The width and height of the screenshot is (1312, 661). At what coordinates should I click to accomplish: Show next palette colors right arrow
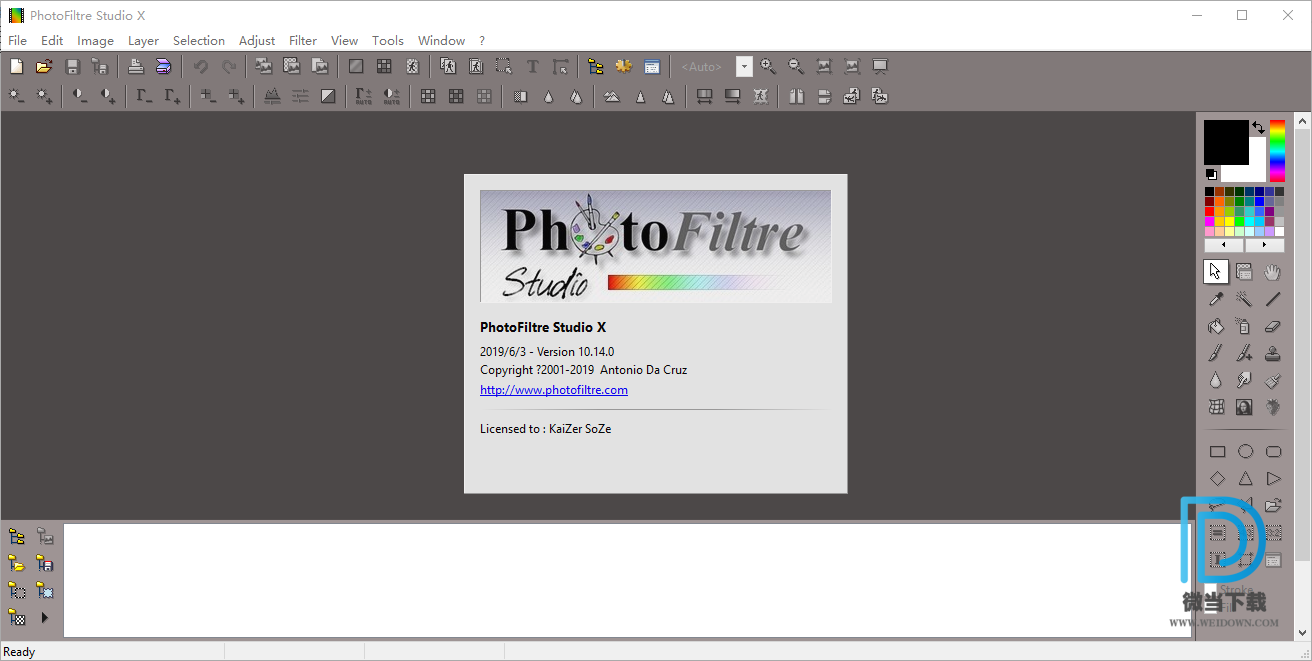click(1264, 245)
